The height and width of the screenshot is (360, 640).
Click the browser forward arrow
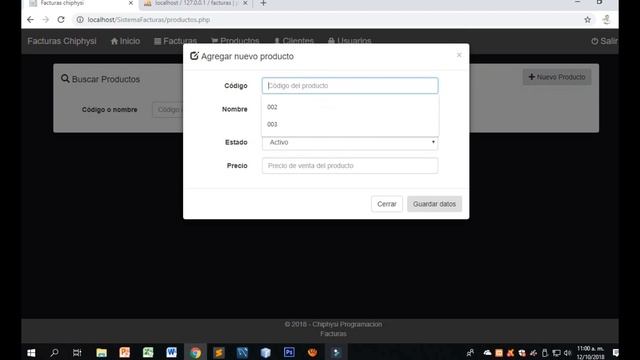(x=45, y=20)
